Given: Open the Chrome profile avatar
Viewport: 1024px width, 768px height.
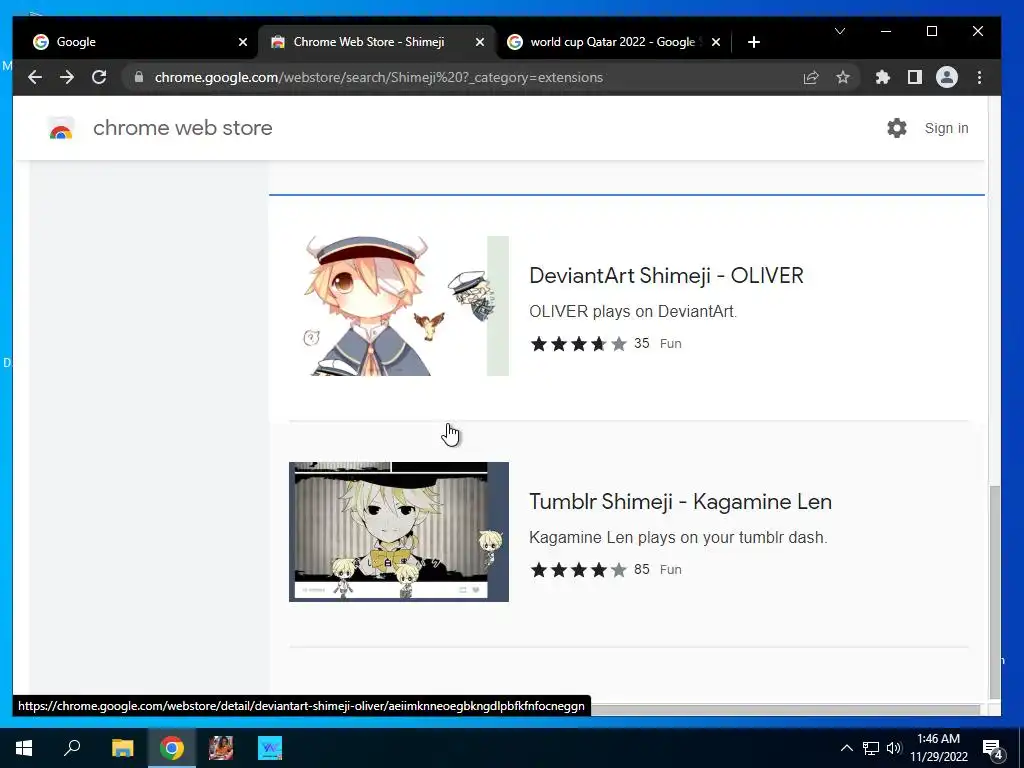Looking at the screenshot, I should pyautogui.click(x=946, y=77).
